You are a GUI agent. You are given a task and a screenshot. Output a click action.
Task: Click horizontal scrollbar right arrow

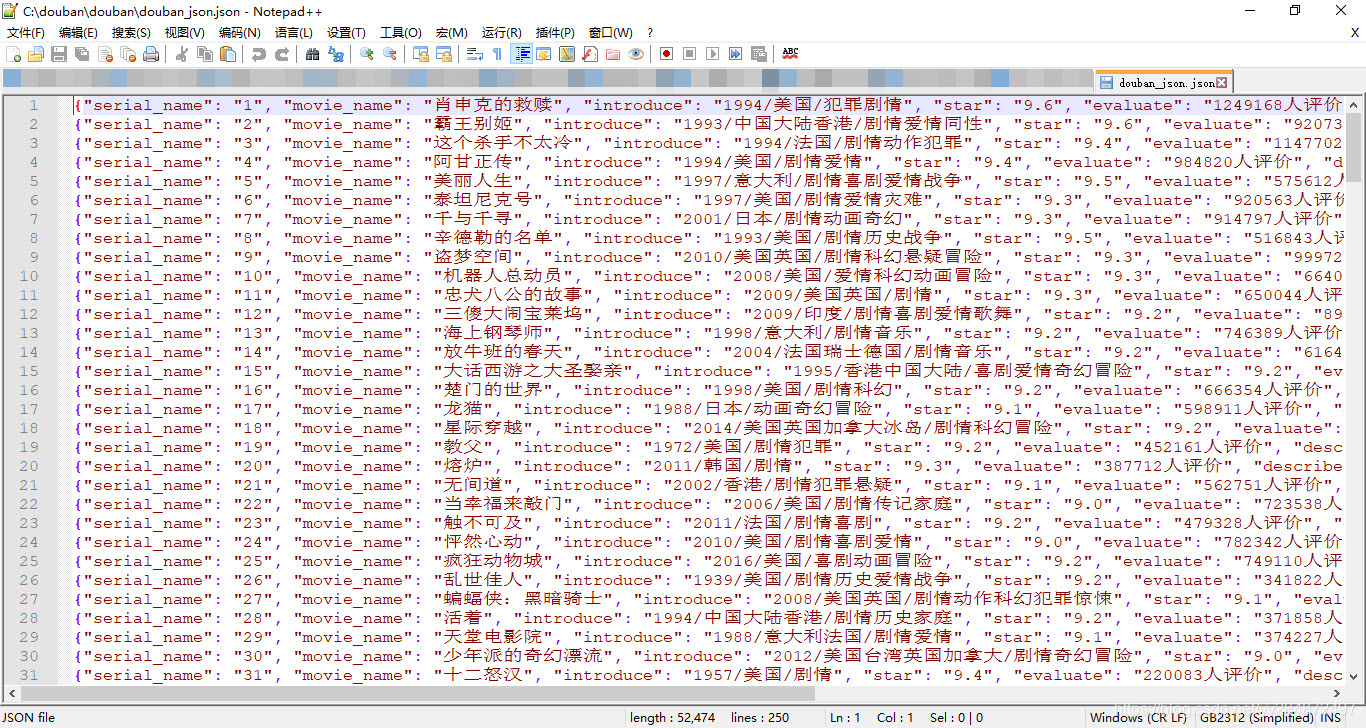tap(1337, 693)
